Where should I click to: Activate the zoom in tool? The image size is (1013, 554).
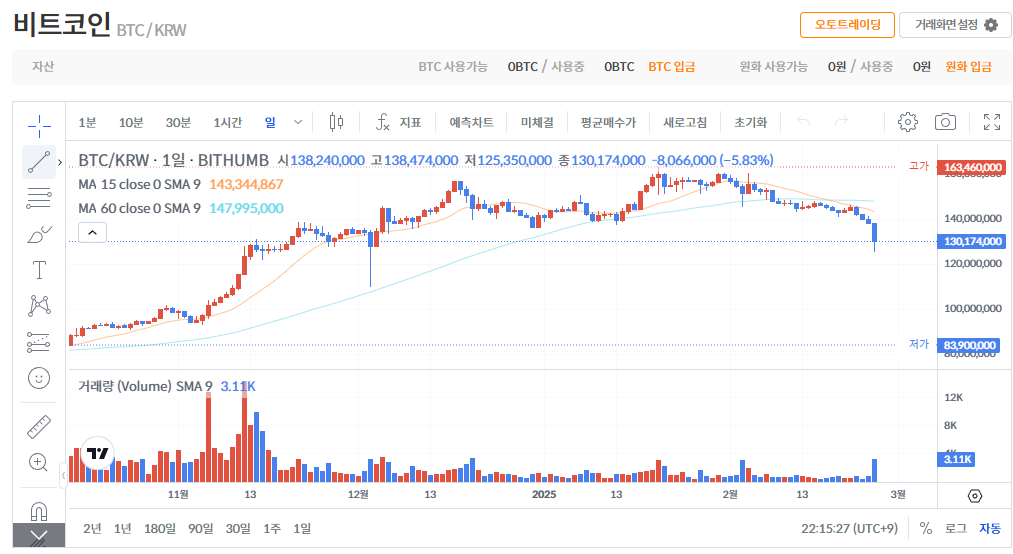[39, 462]
